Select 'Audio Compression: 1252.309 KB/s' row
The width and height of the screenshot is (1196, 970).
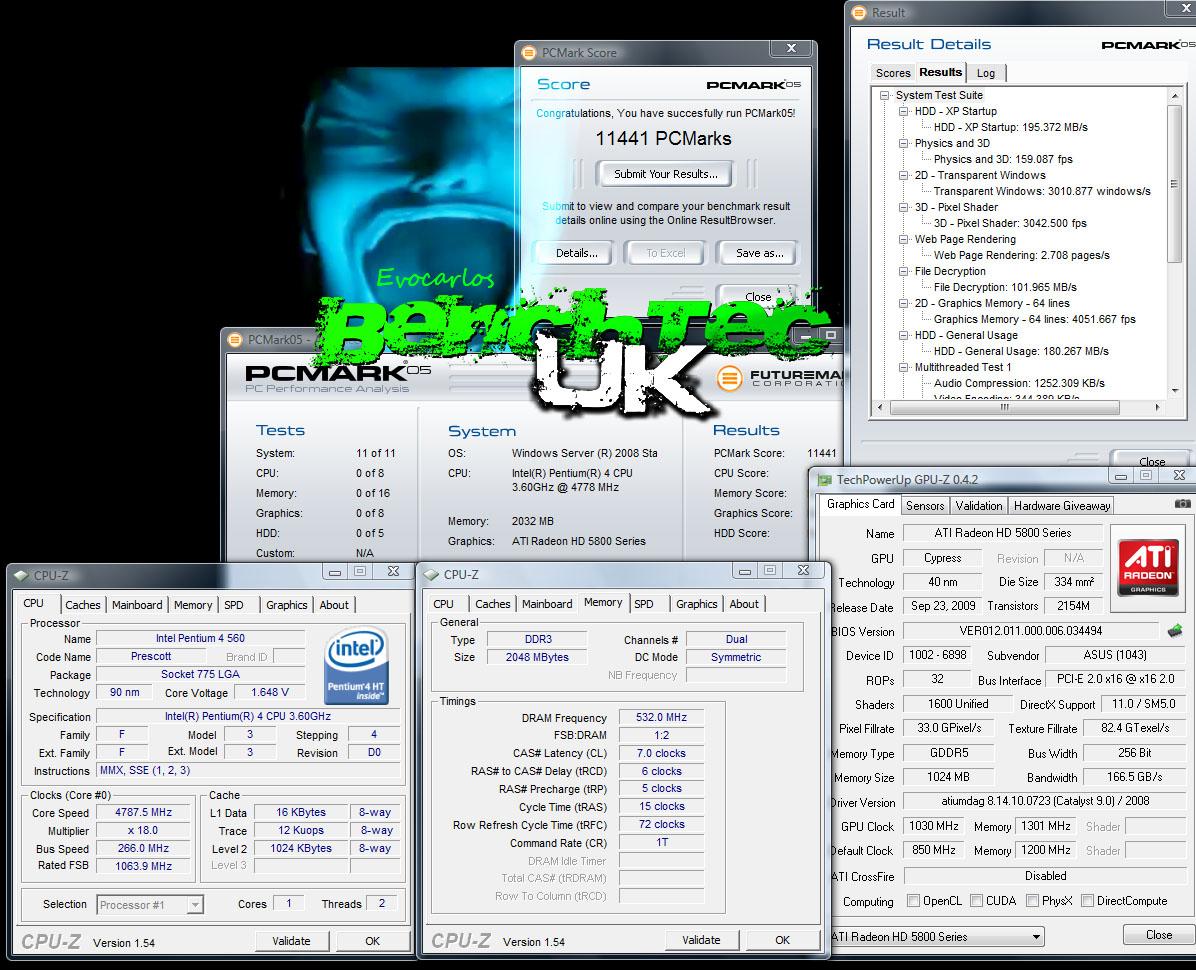point(1019,384)
